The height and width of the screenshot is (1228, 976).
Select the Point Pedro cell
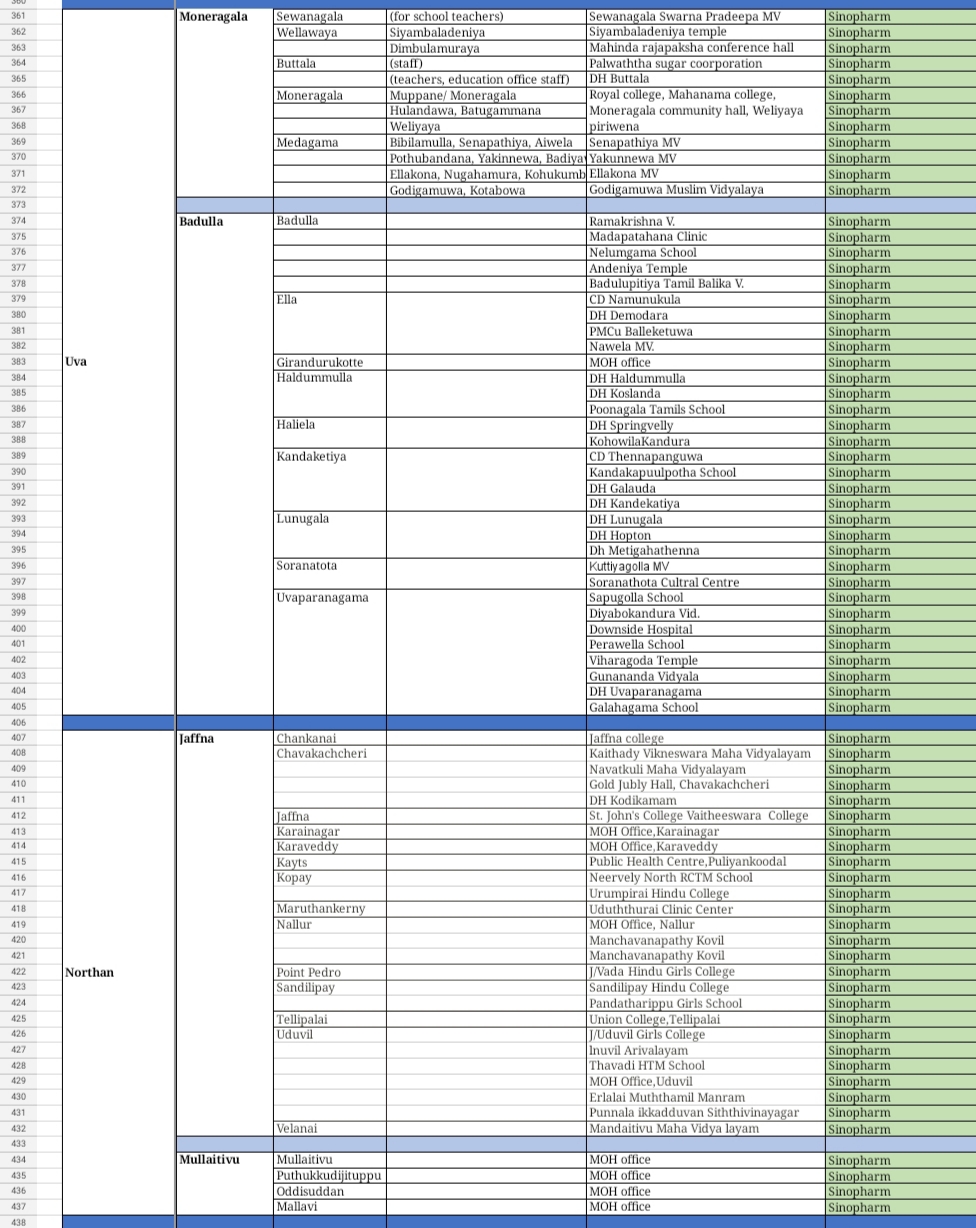tap(330, 972)
